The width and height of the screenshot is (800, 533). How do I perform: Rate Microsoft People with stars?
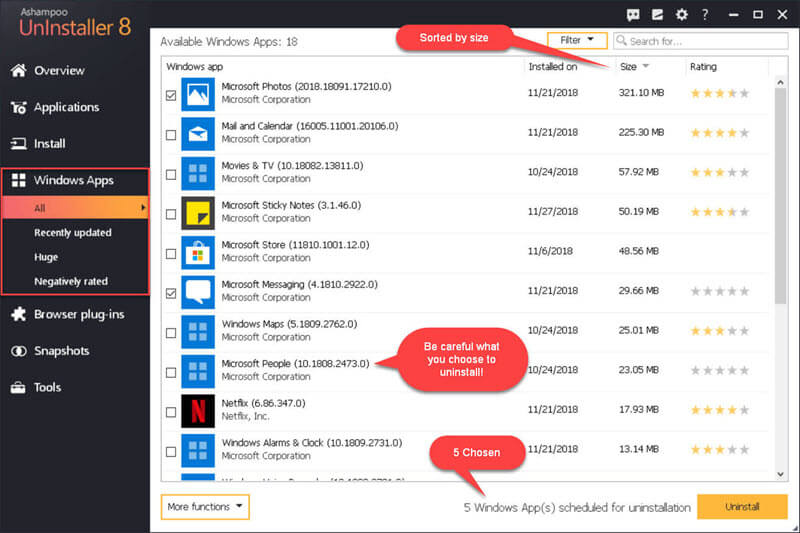pos(719,370)
